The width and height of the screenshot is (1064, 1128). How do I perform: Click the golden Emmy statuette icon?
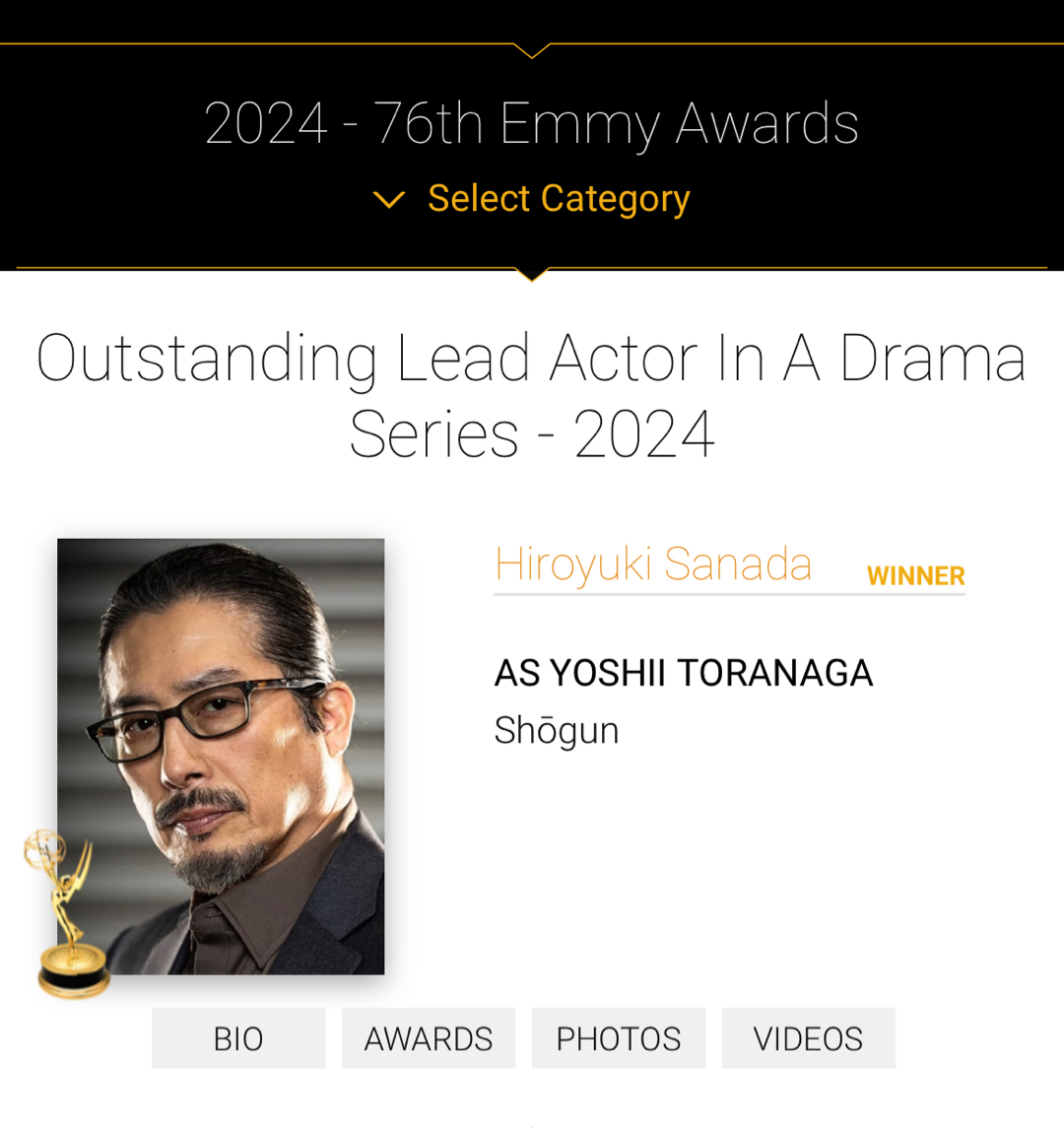(x=66, y=916)
